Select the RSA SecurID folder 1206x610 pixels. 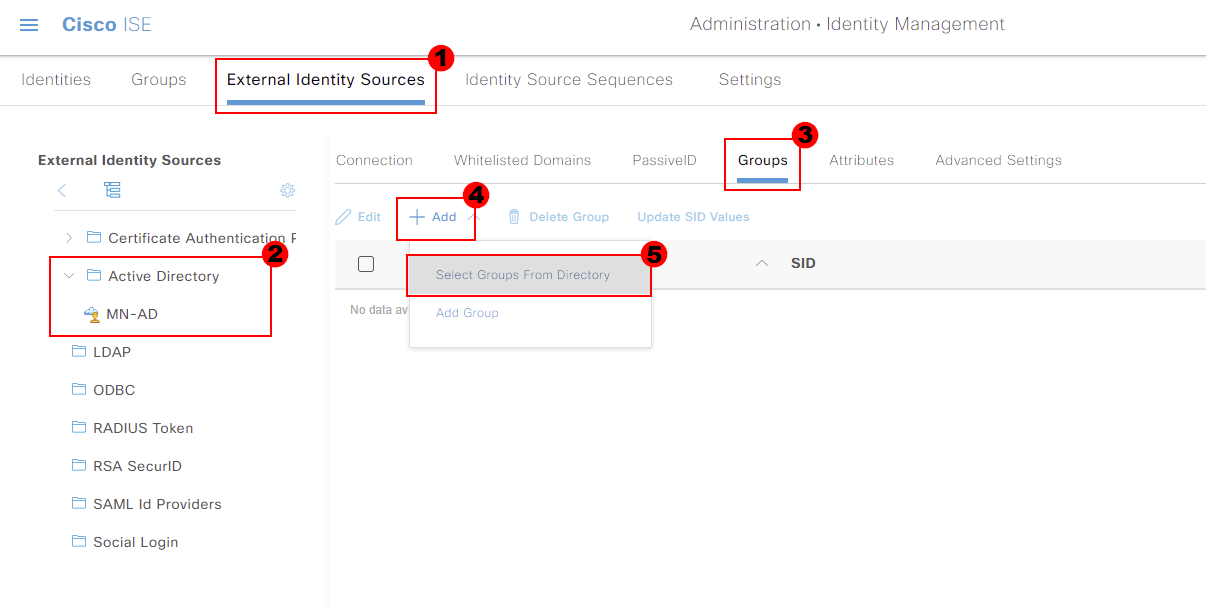tap(137, 466)
